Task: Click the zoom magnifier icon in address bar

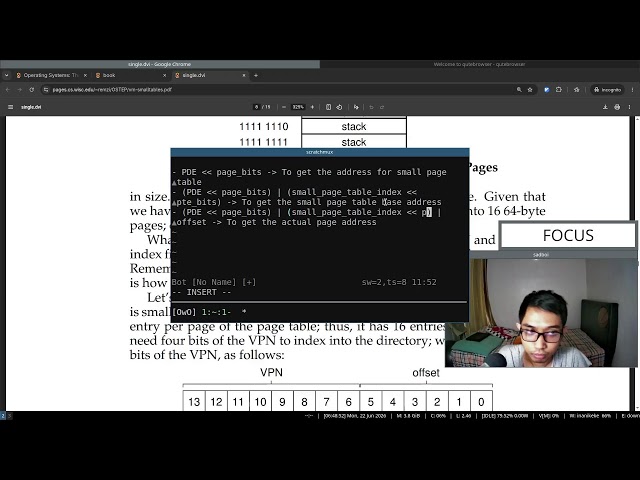Action: tap(519, 89)
